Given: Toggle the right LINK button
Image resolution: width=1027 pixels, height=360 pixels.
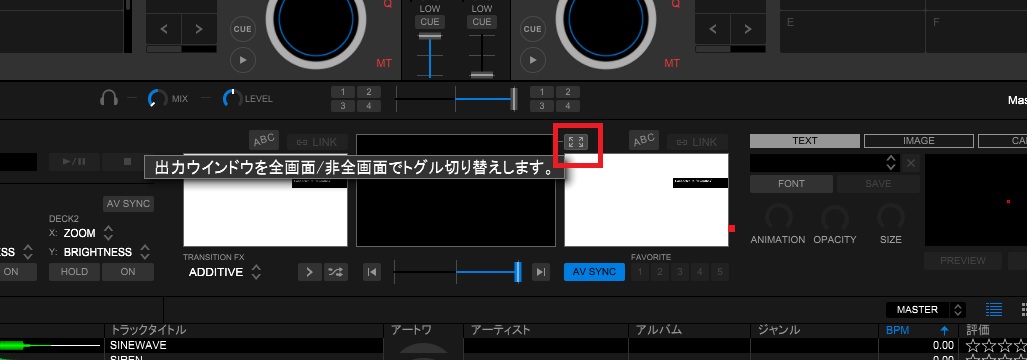Looking at the screenshot, I should tap(697, 142).
